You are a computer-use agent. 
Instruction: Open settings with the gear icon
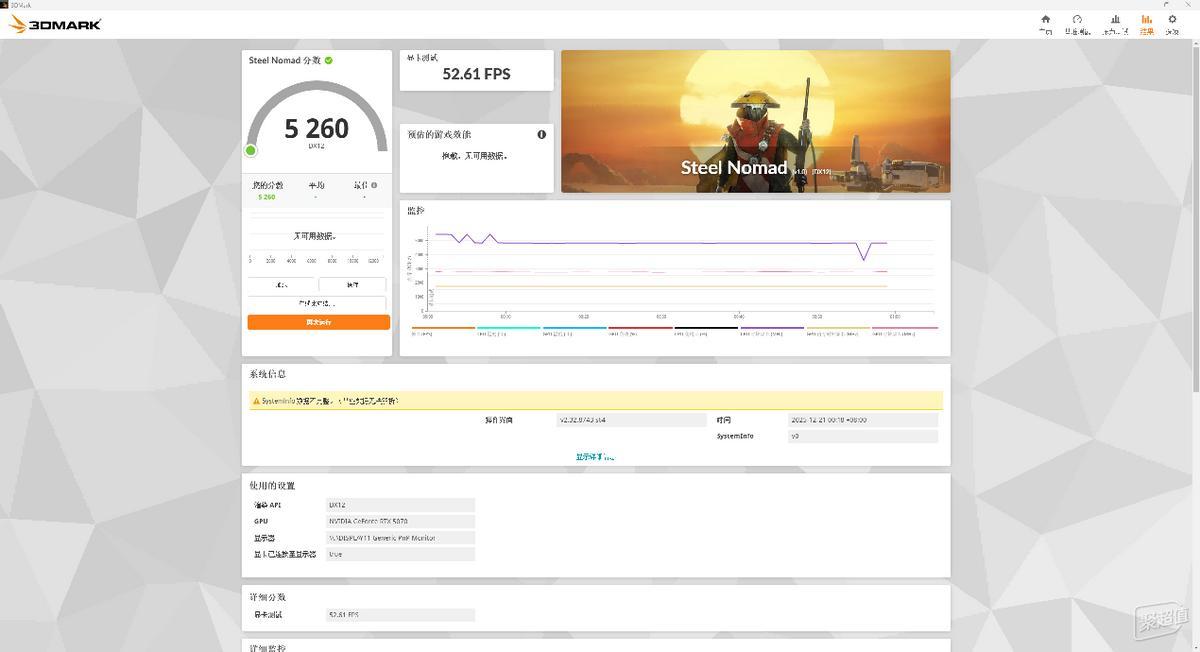pyautogui.click(x=1172, y=19)
